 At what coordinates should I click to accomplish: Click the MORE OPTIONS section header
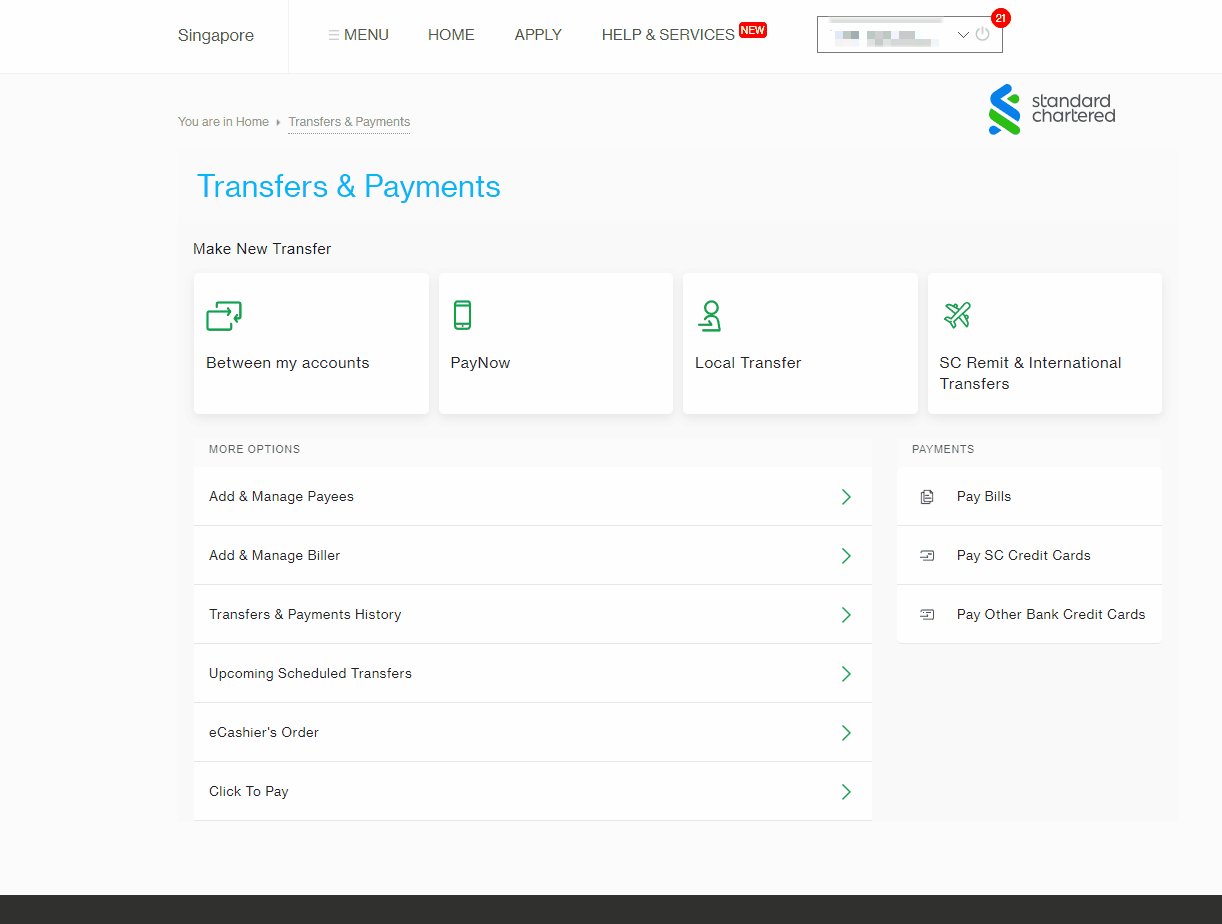pyautogui.click(x=254, y=450)
